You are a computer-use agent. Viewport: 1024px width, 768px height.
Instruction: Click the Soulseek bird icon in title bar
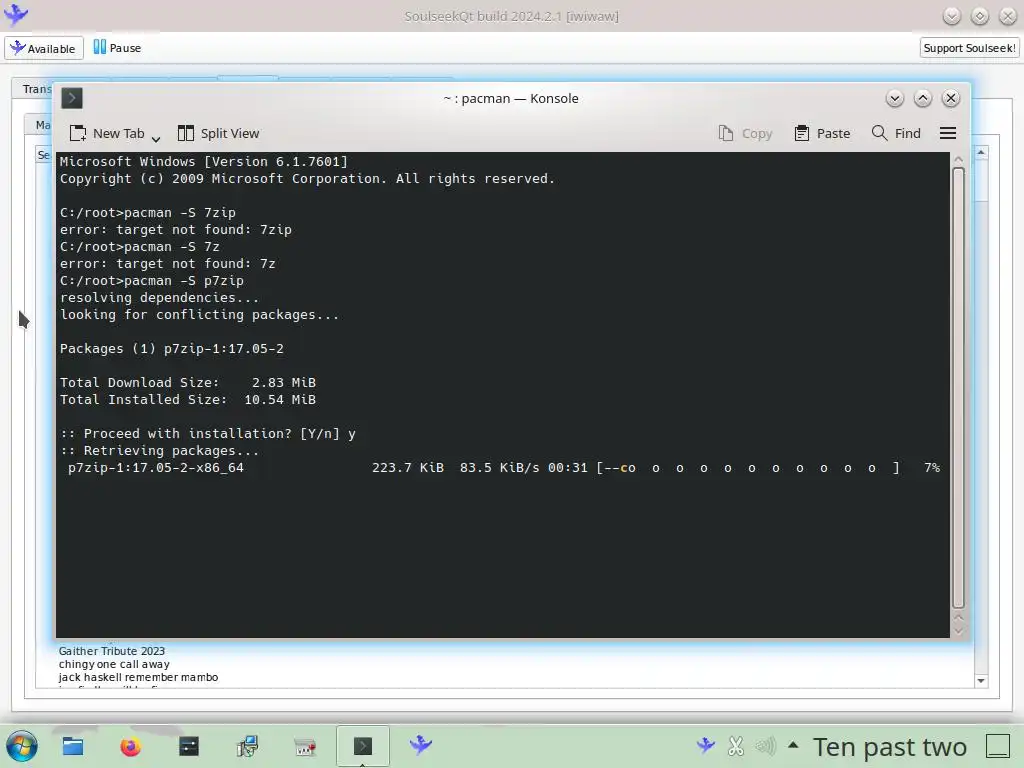point(16,14)
